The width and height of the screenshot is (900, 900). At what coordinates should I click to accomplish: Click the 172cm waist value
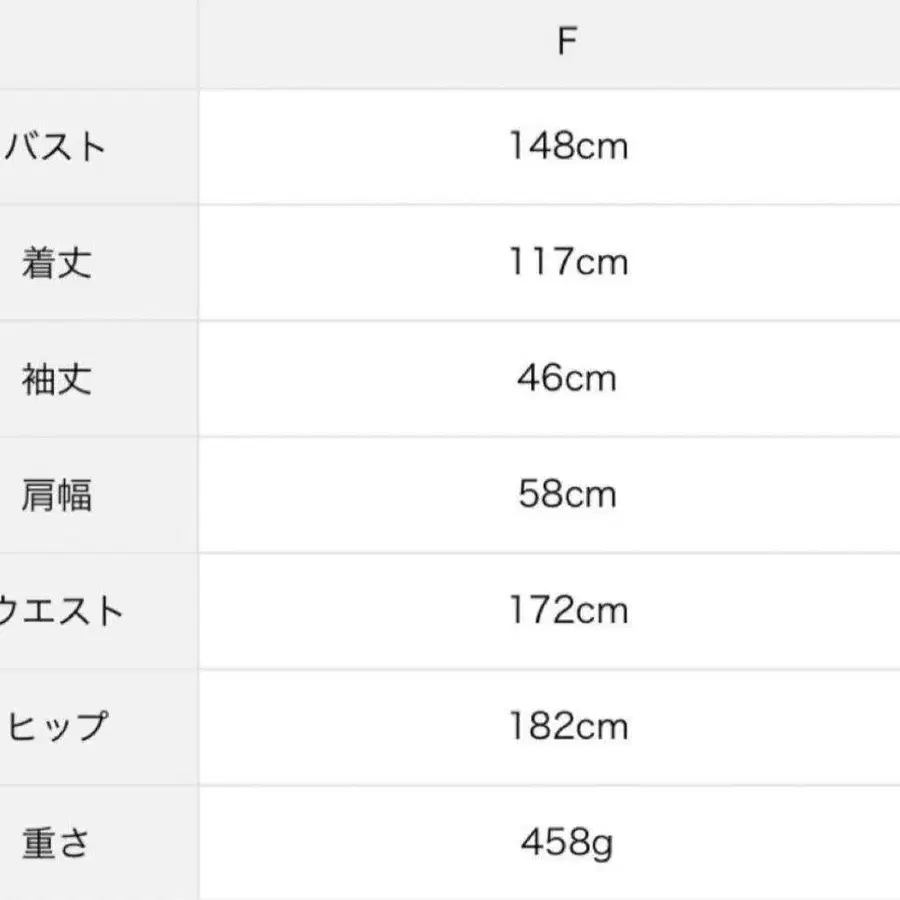coord(568,611)
